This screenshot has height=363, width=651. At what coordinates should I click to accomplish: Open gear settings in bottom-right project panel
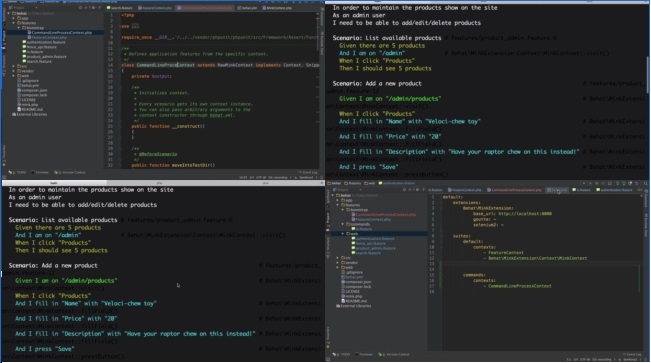(x=418, y=190)
